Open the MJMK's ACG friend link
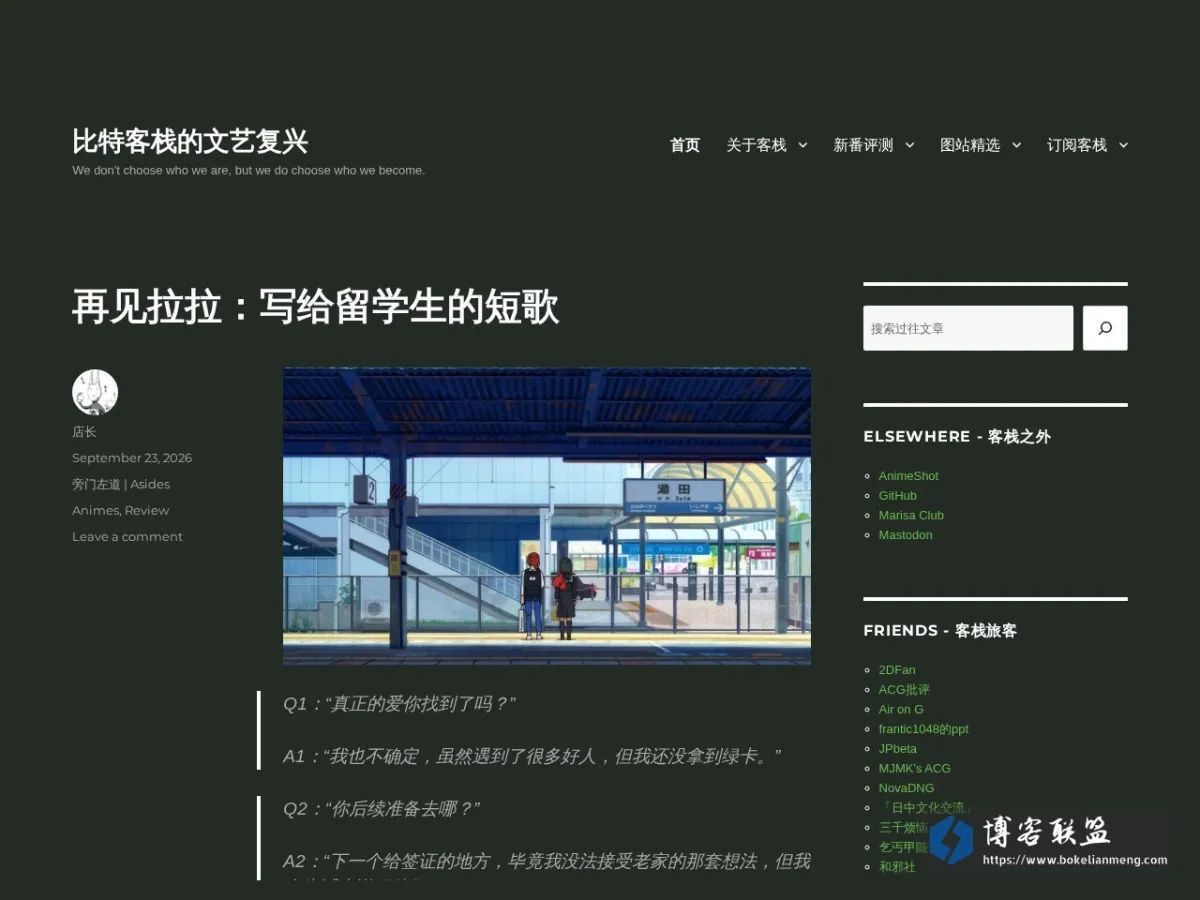The height and width of the screenshot is (900, 1200). pyautogui.click(x=915, y=768)
